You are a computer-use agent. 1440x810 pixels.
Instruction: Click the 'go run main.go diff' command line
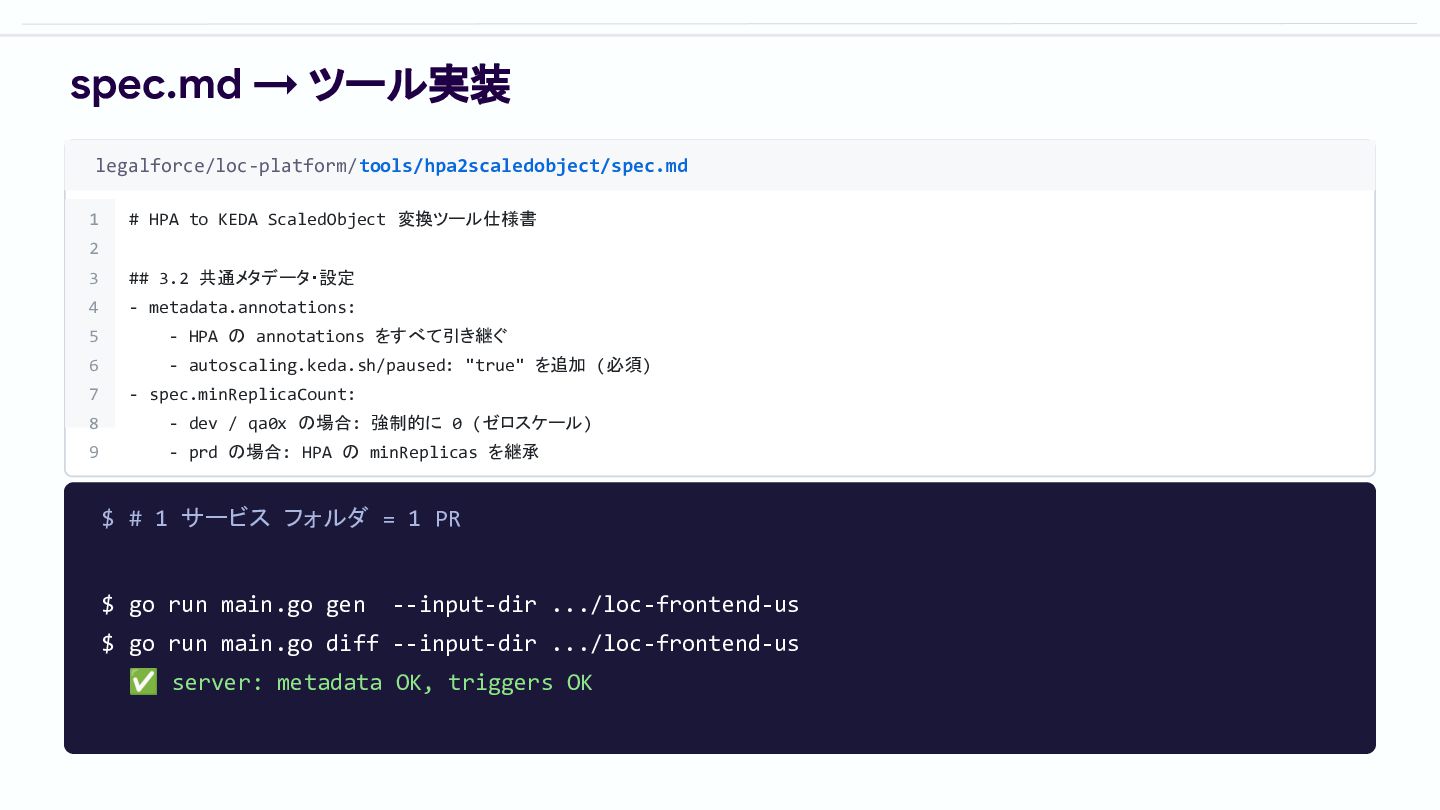[450, 643]
